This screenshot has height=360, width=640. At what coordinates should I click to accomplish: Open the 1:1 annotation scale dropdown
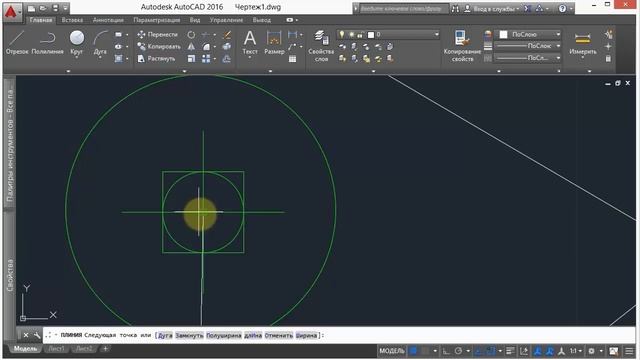point(576,351)
